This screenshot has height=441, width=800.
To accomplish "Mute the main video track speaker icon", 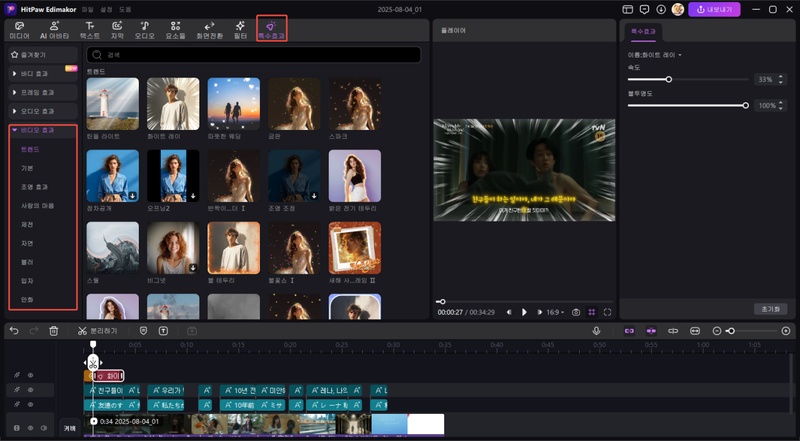I will (x=43, y=428).
